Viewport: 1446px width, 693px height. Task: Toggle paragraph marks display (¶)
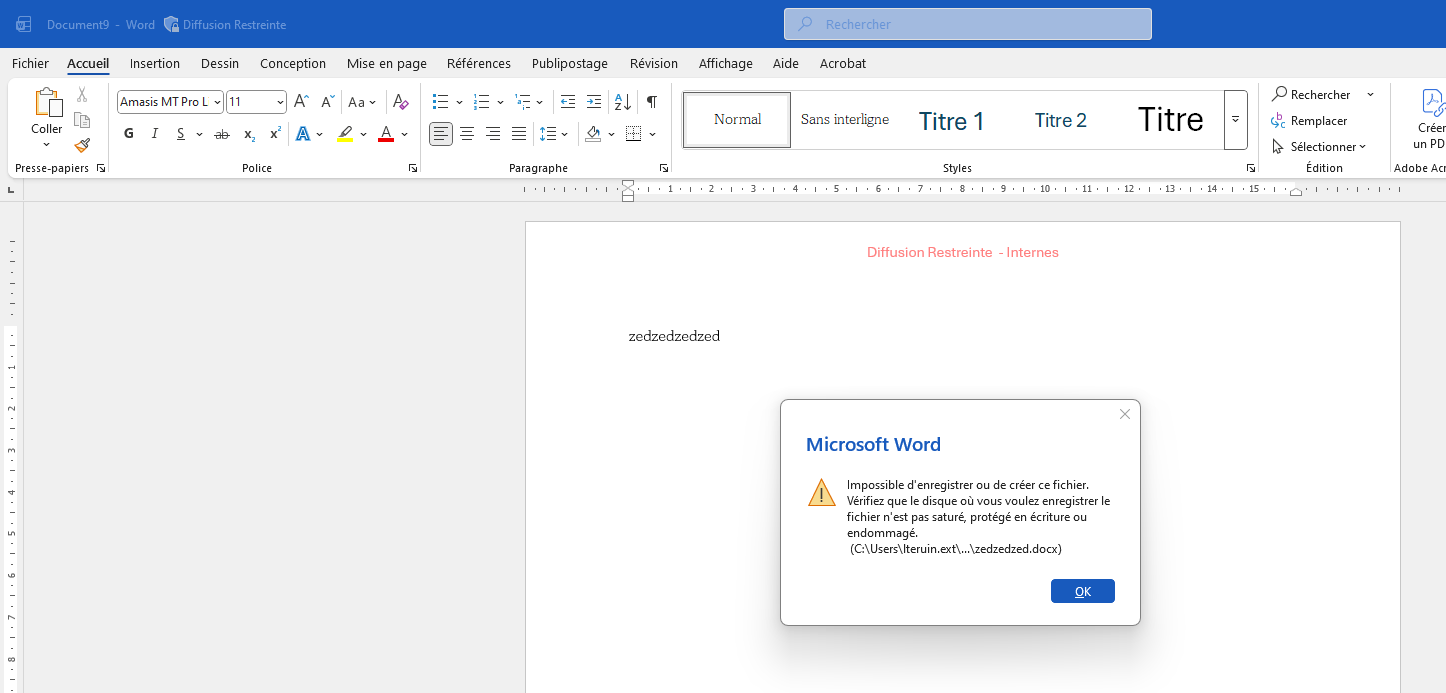[652, 102]
